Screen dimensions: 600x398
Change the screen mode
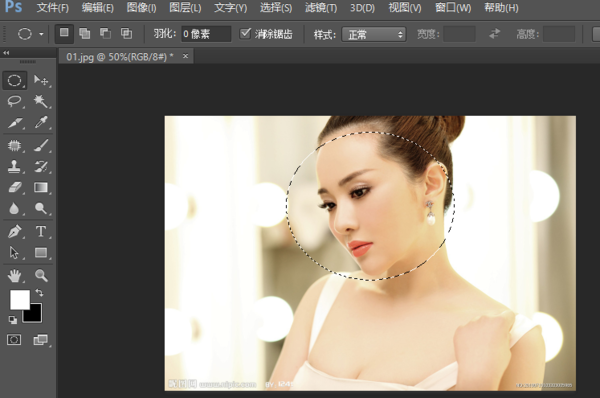coord(40,339)
